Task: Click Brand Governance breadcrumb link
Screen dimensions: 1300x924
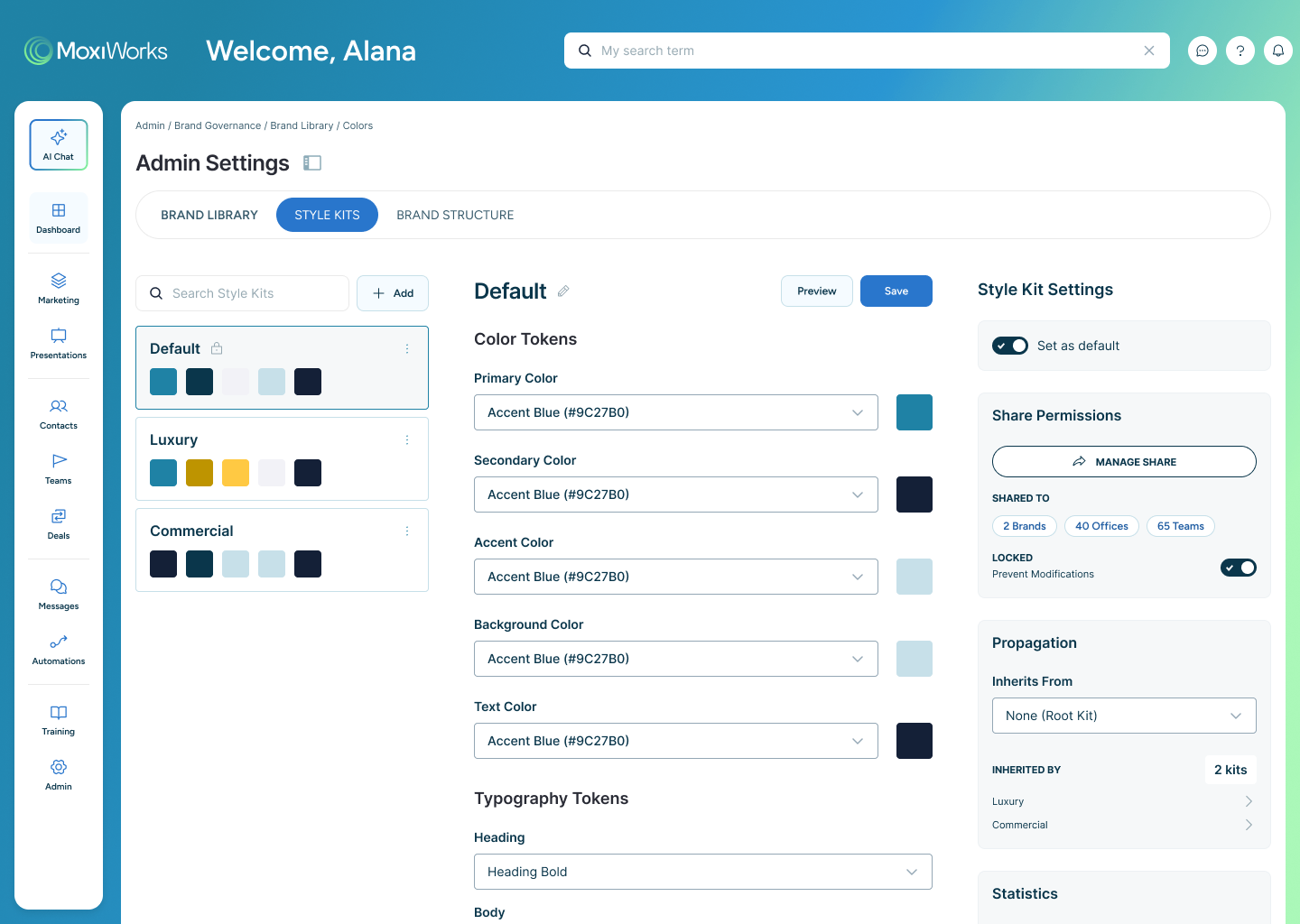Action: (218, 125)
